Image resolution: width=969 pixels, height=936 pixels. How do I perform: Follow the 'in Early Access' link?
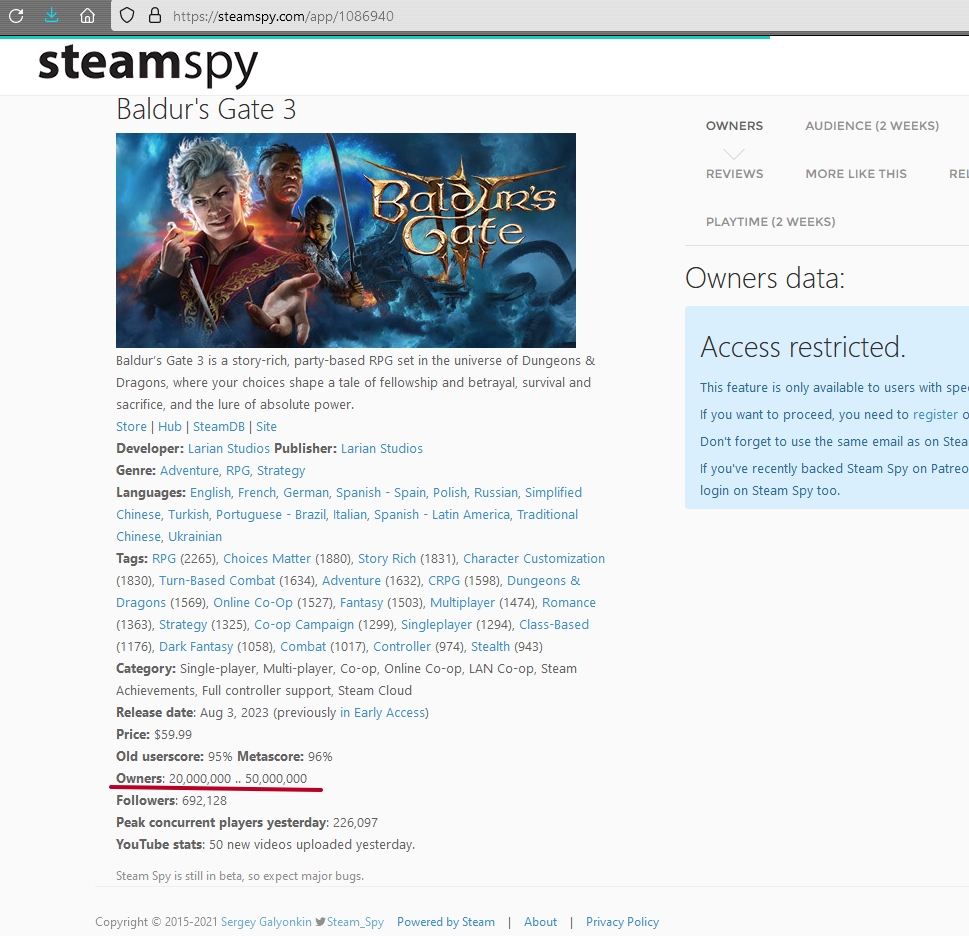click(383, 712)
